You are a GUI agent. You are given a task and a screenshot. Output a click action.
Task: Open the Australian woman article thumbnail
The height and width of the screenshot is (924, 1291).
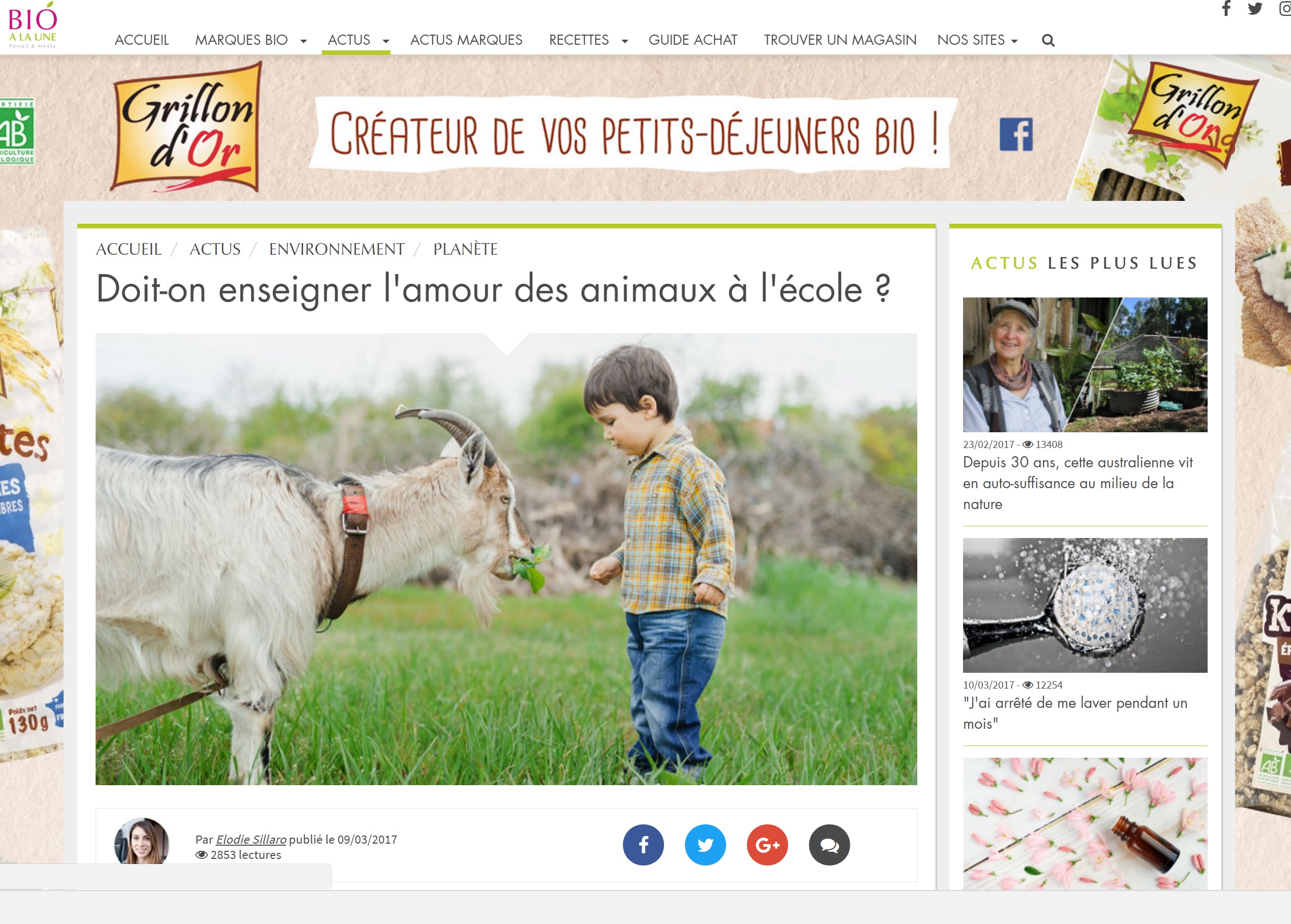pos(1085,365)
